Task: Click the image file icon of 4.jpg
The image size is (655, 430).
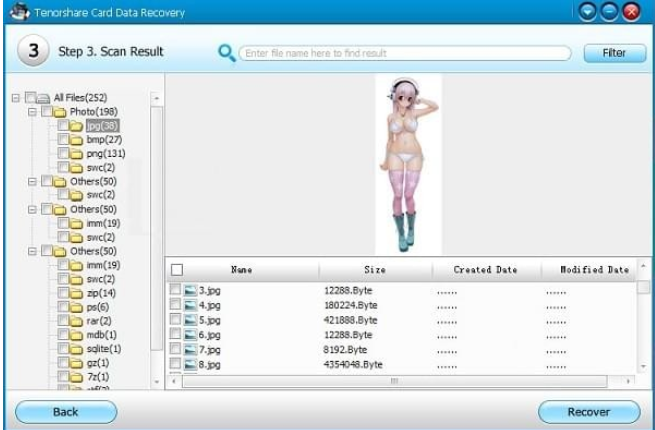Action: point(190,305)
